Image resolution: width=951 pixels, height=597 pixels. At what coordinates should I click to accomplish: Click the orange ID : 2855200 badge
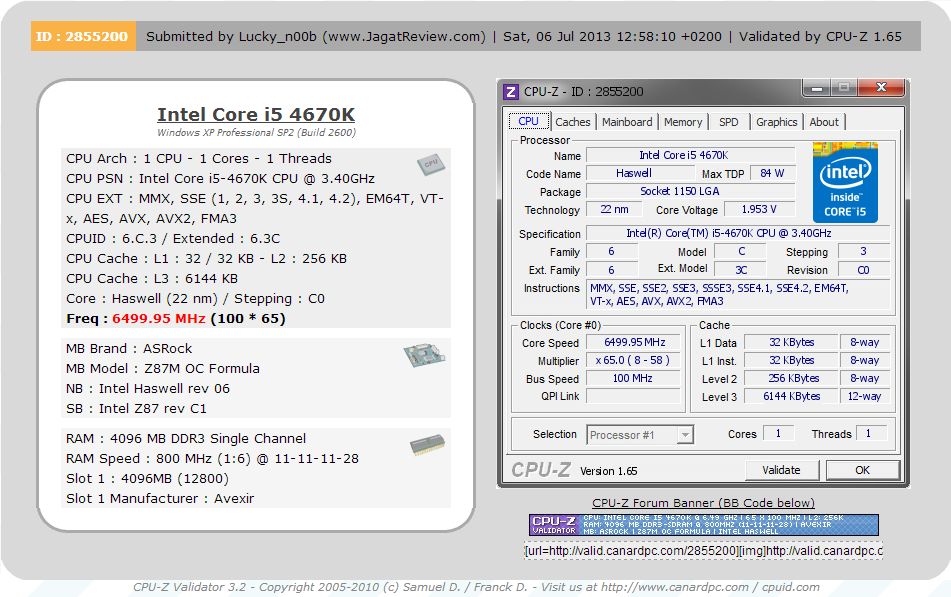(x=82, y=37)
